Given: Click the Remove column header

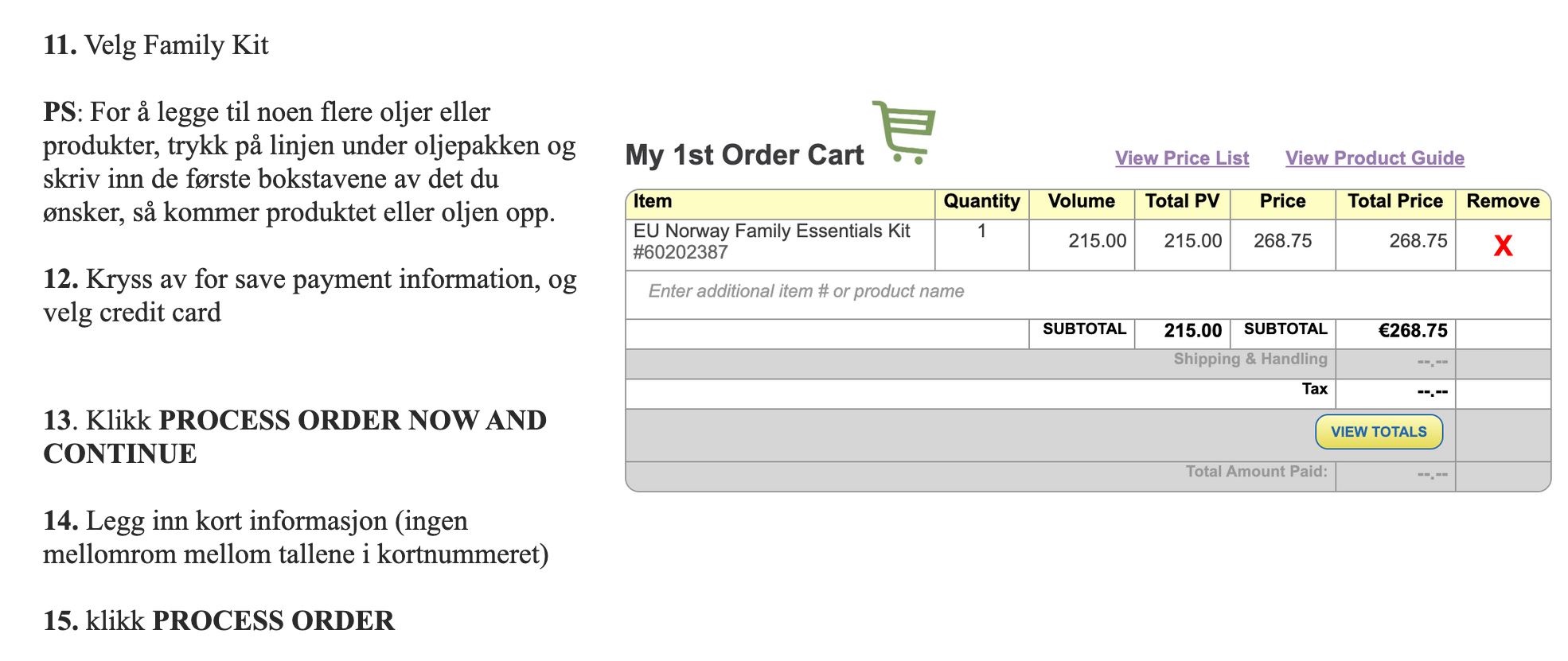Looking at the screenshot, I should (x=1503, y=202).
